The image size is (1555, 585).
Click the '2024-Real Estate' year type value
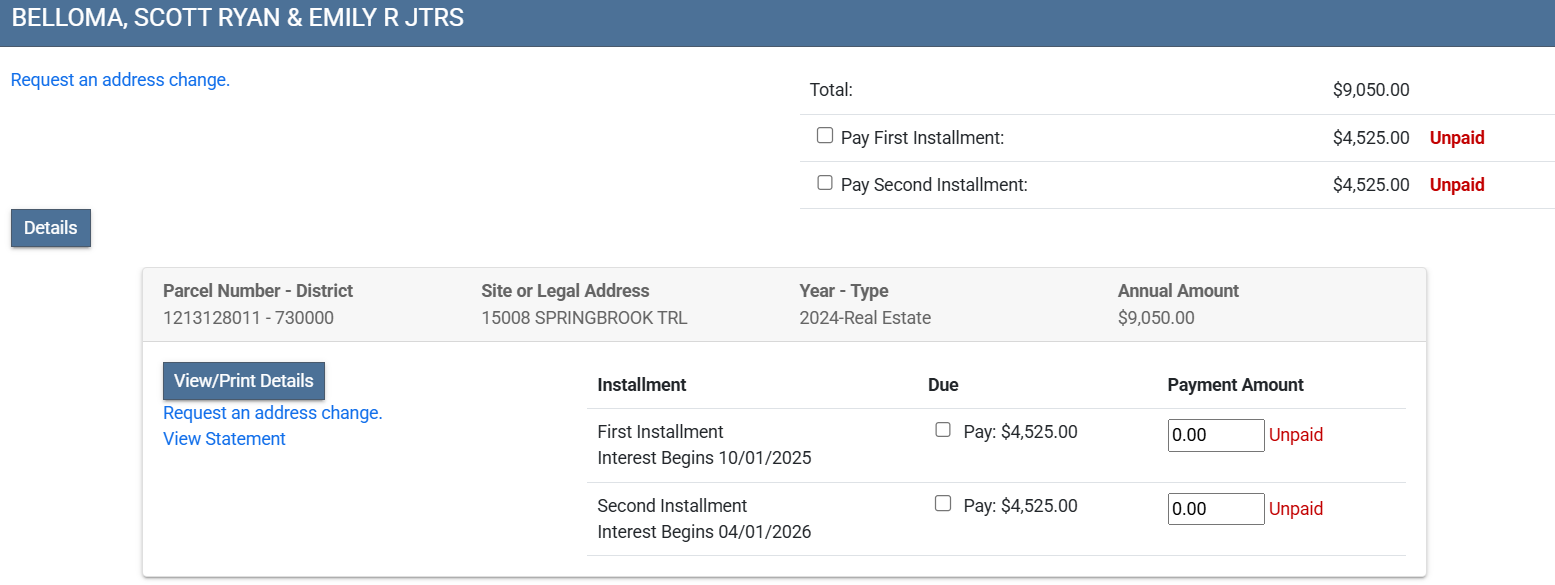(x=865, y=318)
